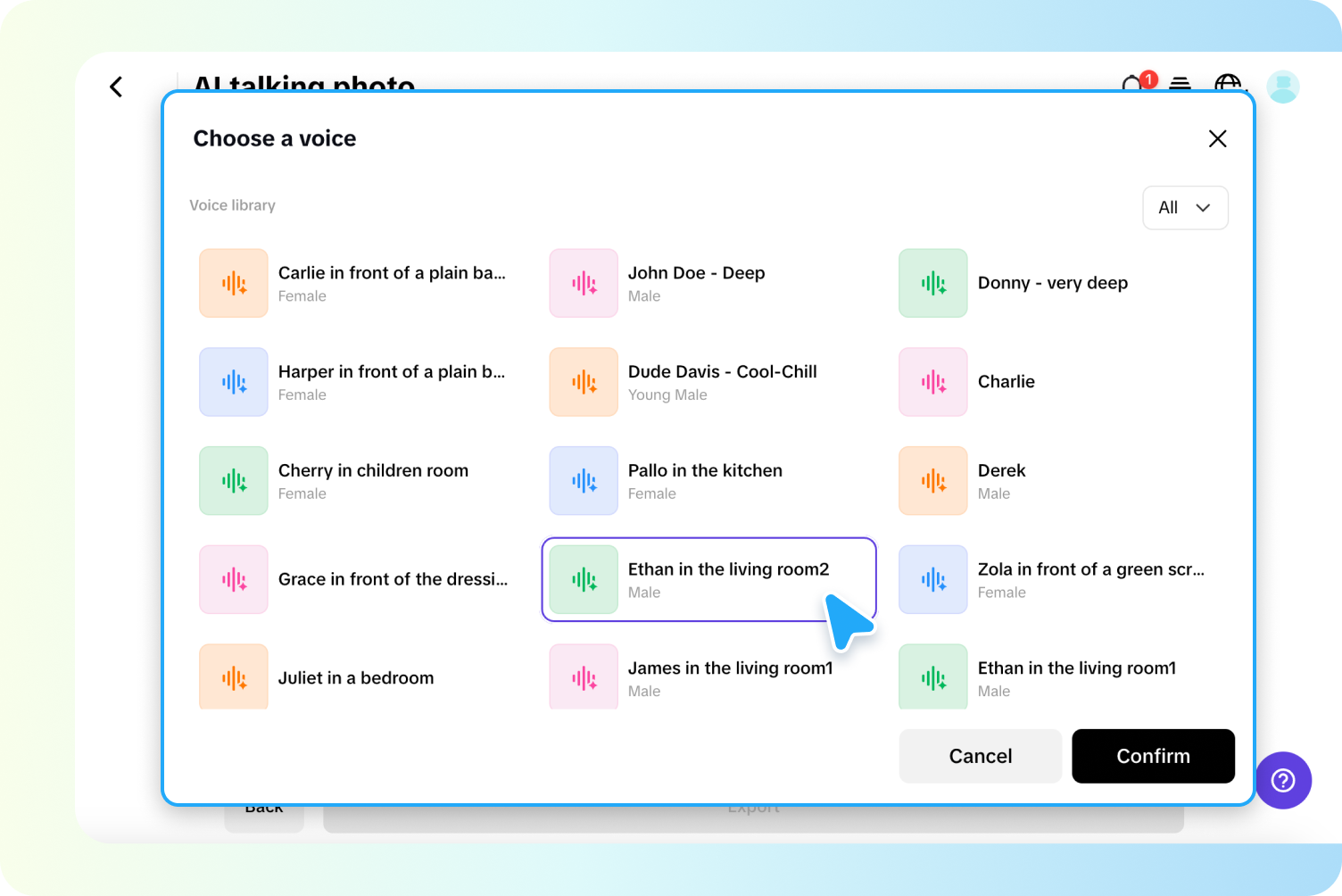Screen dimensions: 1342x896
Task: Go back using the left arrow
Action: click(x=116, y=86)
